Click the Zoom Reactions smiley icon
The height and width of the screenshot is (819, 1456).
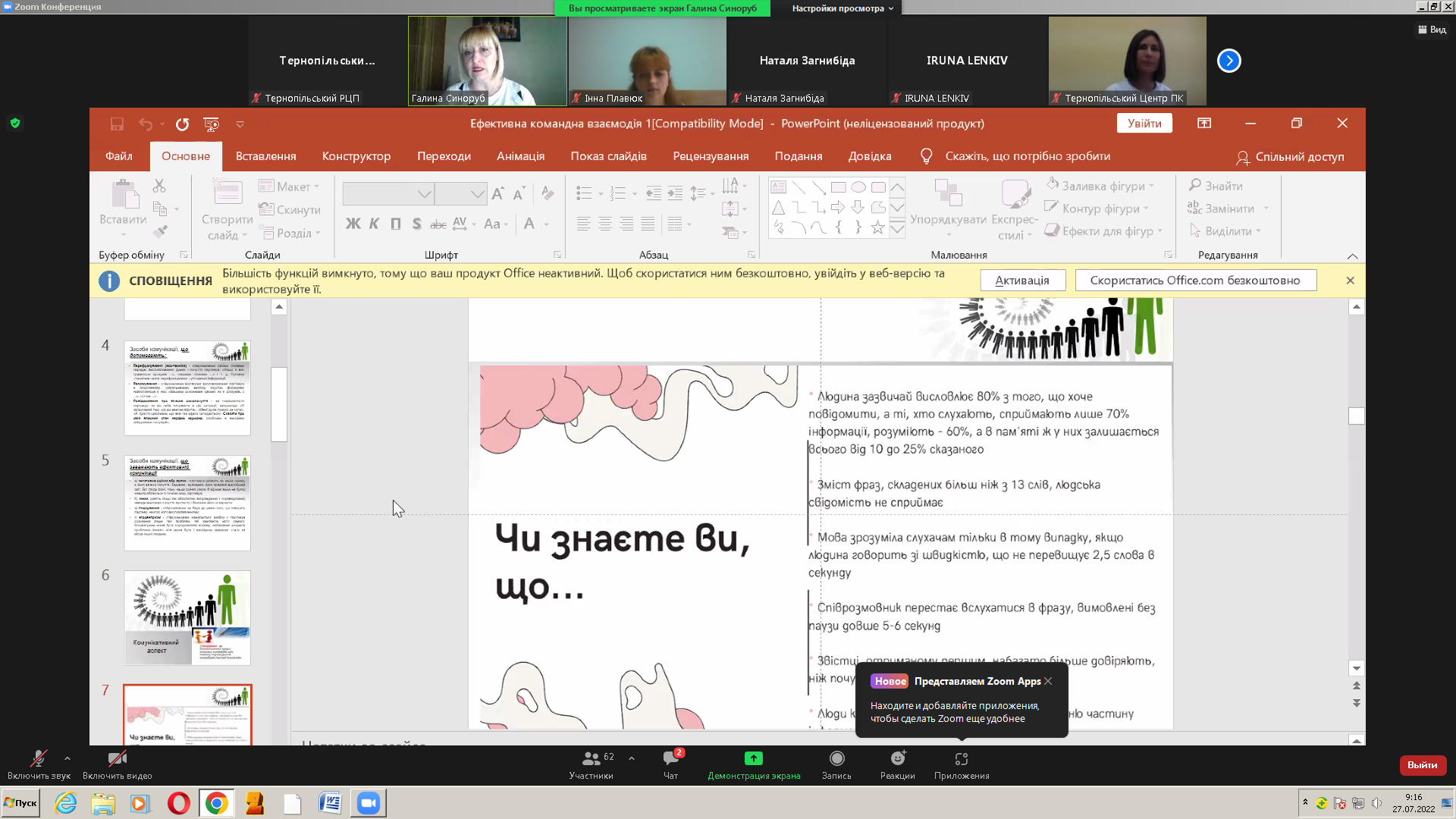pyautogui.click(x=897, y=759)
